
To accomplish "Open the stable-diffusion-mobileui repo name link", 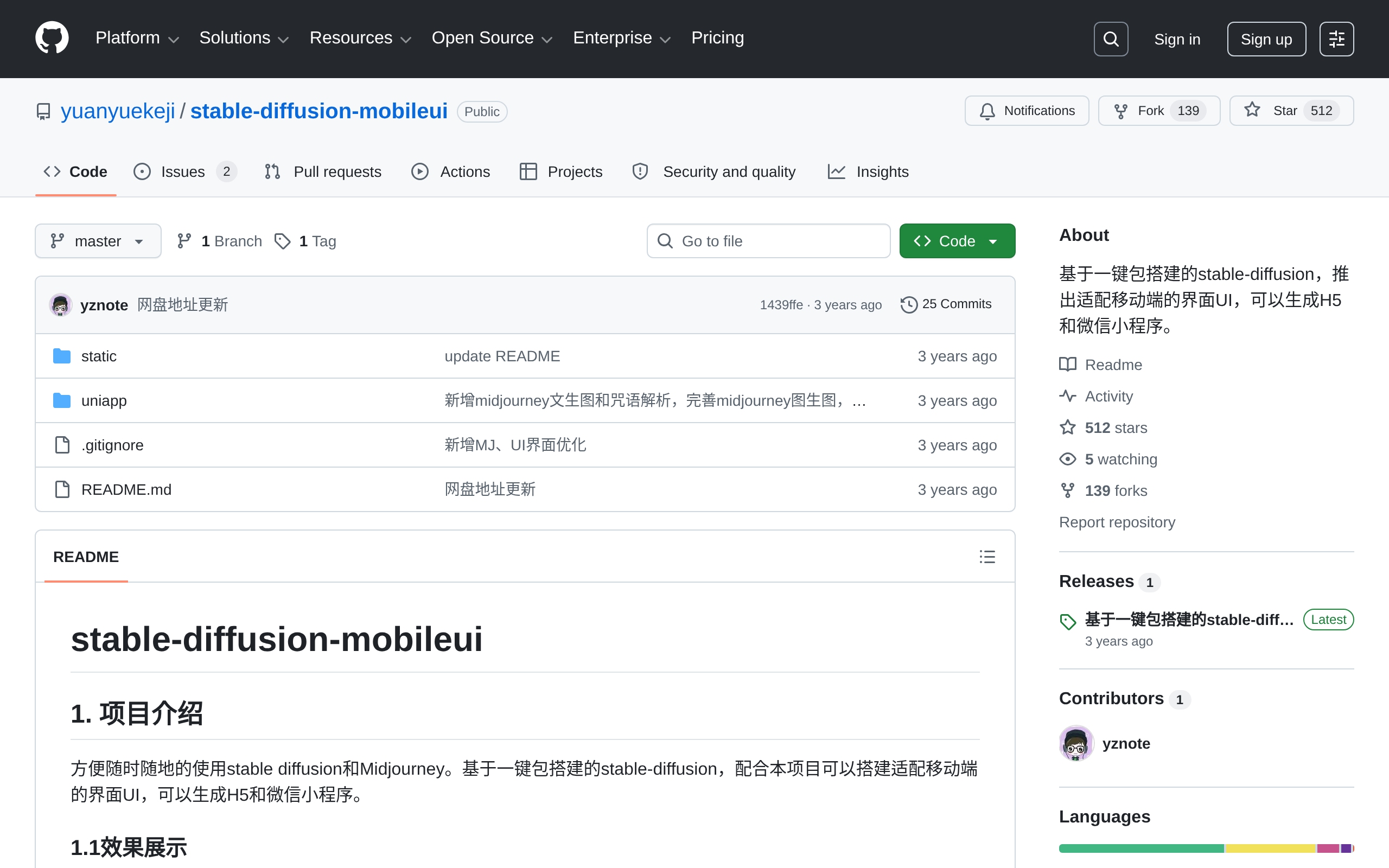I will click(x=318, y=111).
